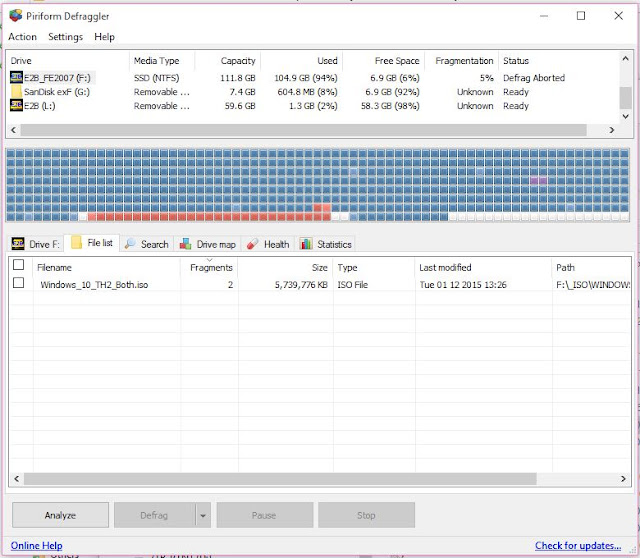This screenshot has height=558, width=640.
Task: Maximize the Defraggler window
Action: [581, 16]
